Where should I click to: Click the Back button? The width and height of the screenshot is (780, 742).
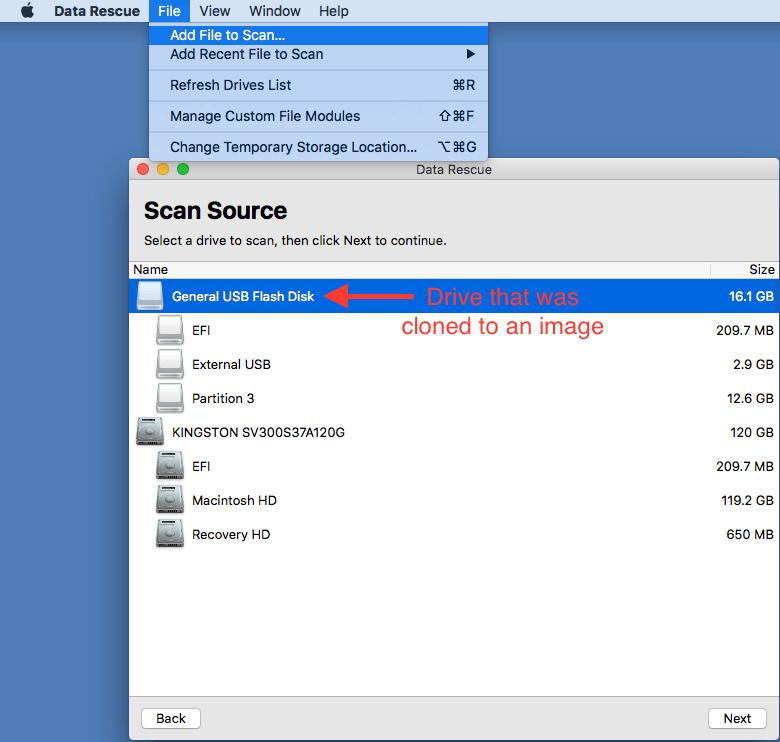pyautogui.click(x=171, y=718)
